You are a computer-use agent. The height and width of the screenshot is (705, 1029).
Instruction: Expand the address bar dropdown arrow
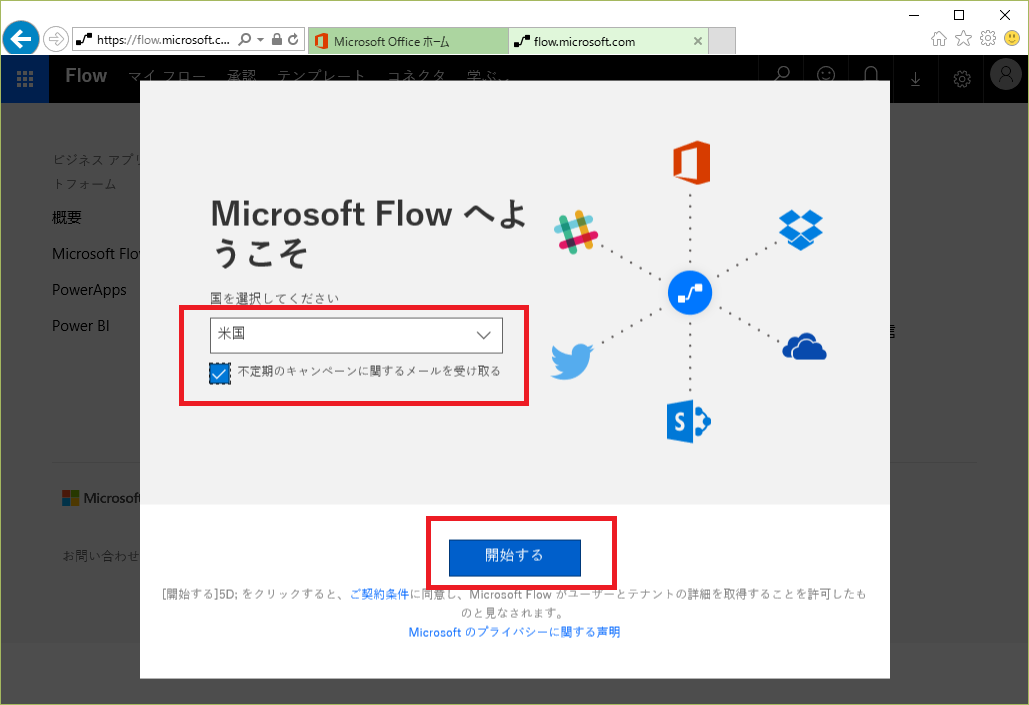pos(261,39)
